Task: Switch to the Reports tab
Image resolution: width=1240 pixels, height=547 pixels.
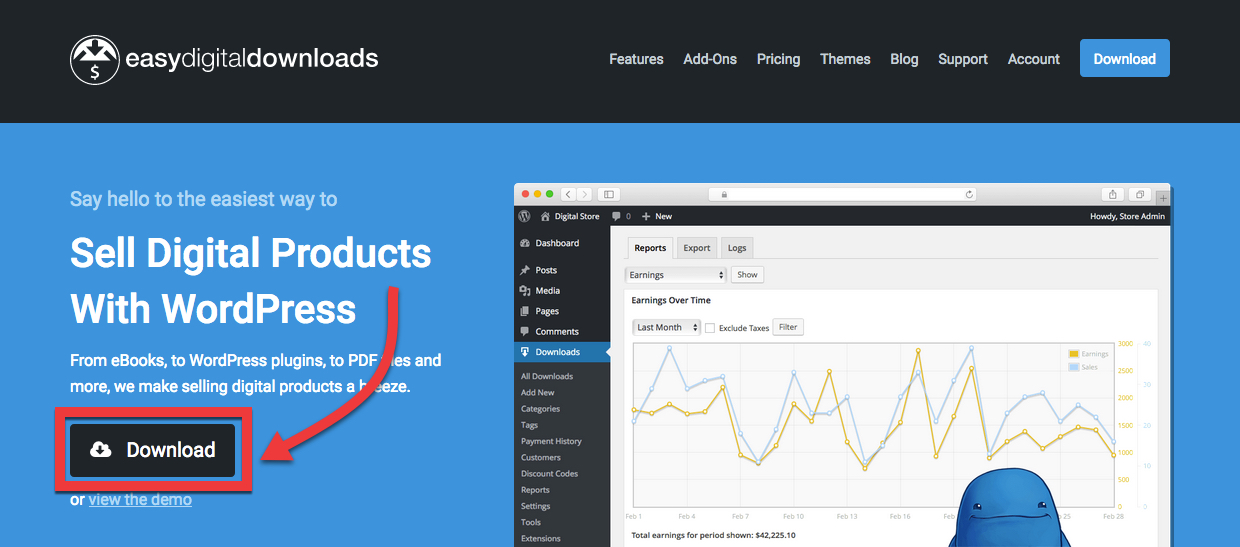Action: [x=650, y=248]
